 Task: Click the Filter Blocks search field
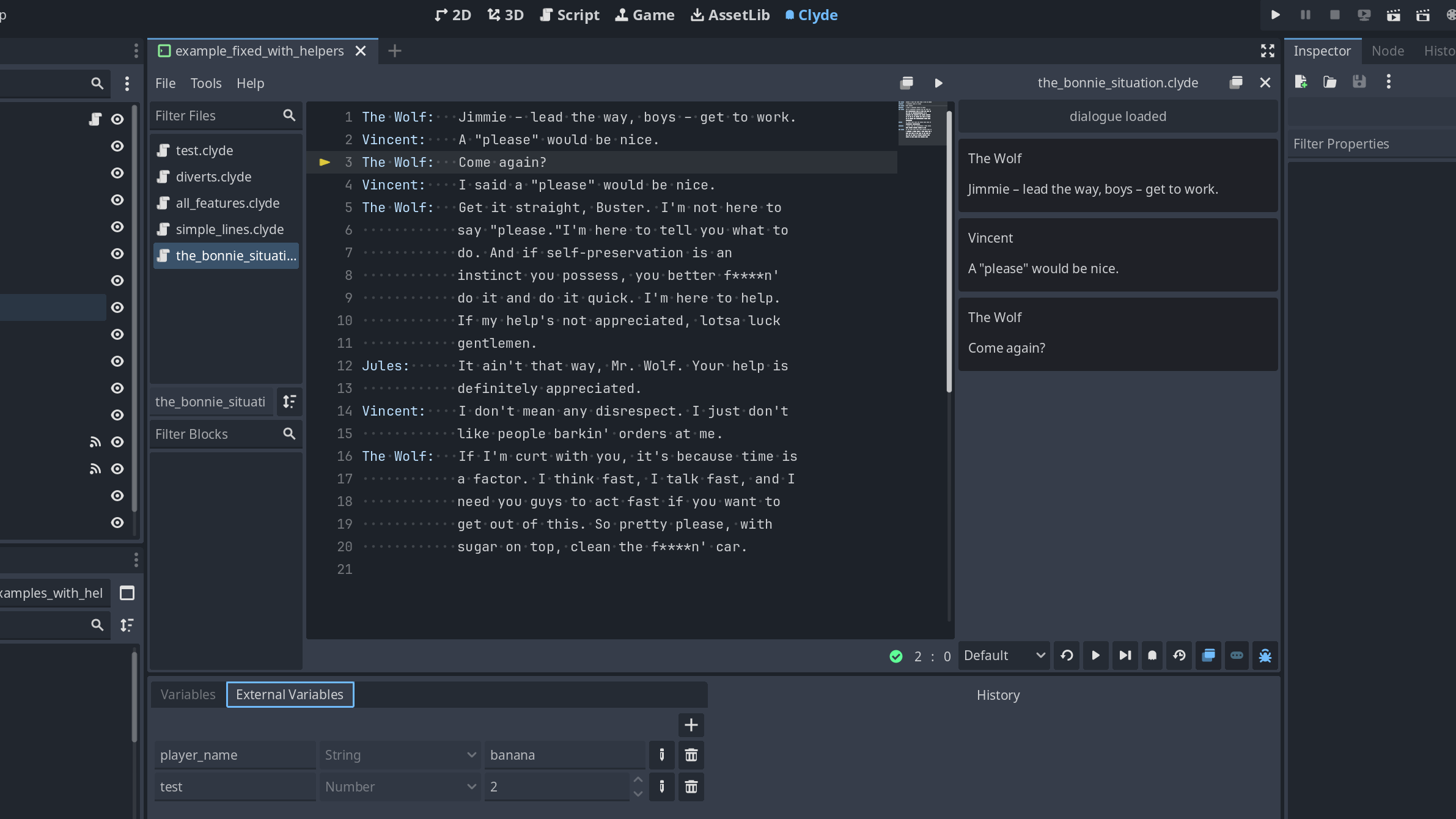coord(226,434)
